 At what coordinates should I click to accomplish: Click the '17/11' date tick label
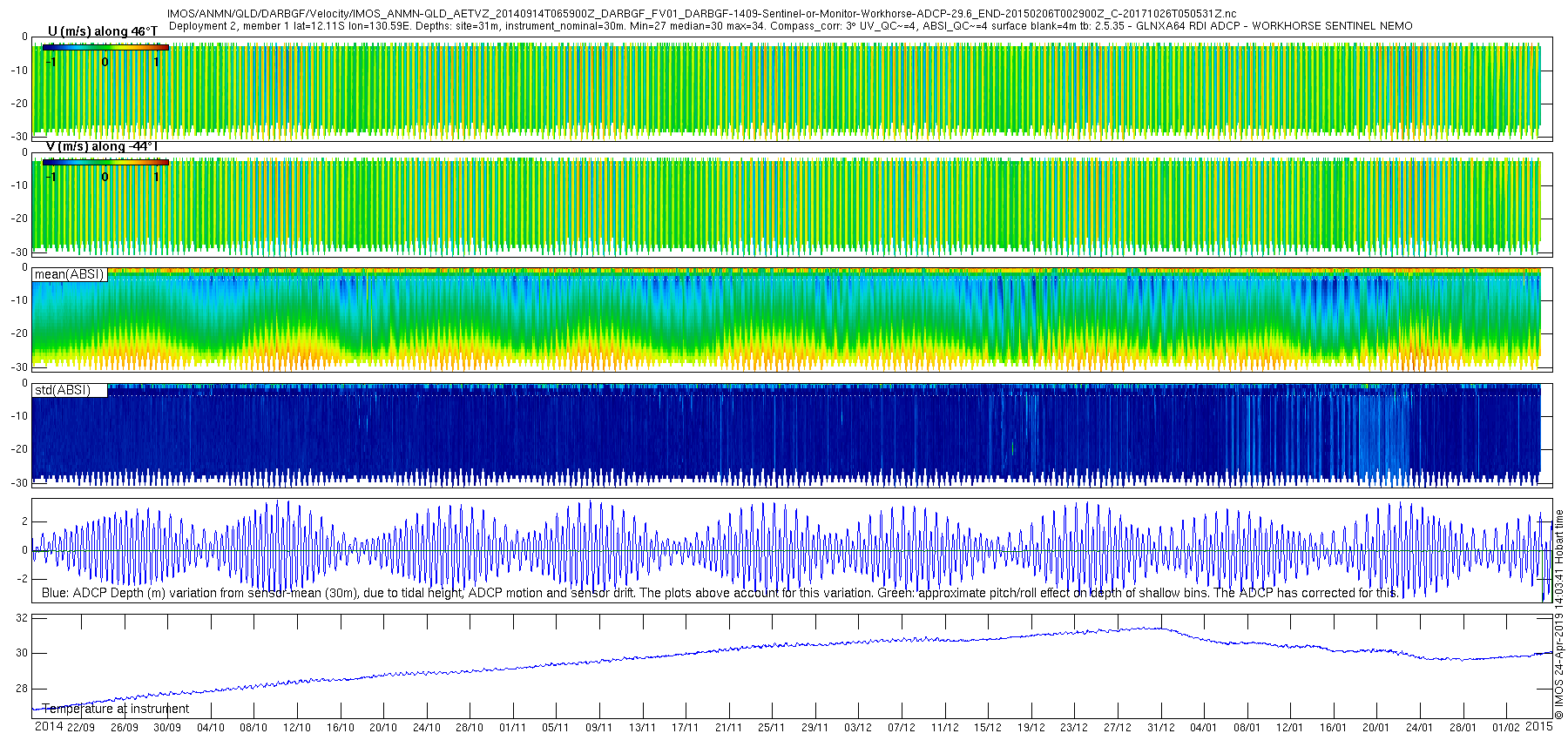tap(686, 728)
